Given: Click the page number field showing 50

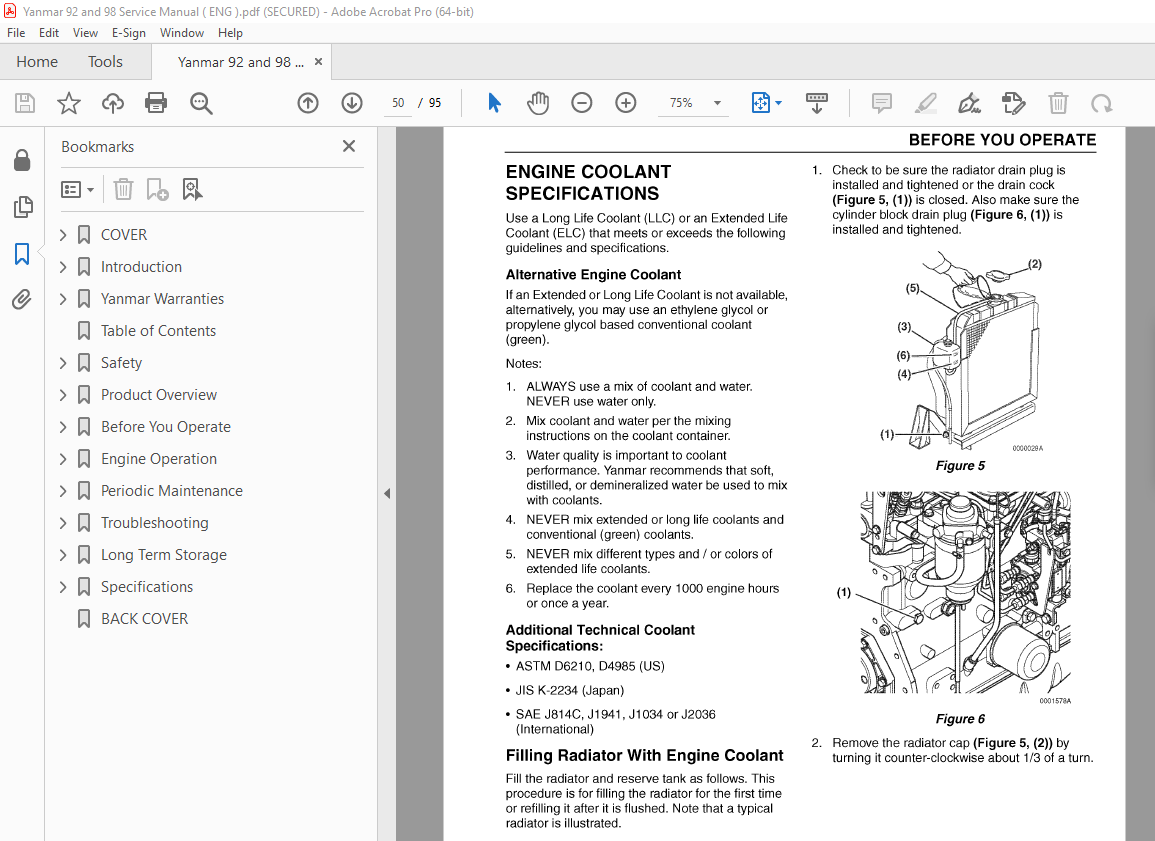Looking at the screenshot, I should tap(399, 103).
